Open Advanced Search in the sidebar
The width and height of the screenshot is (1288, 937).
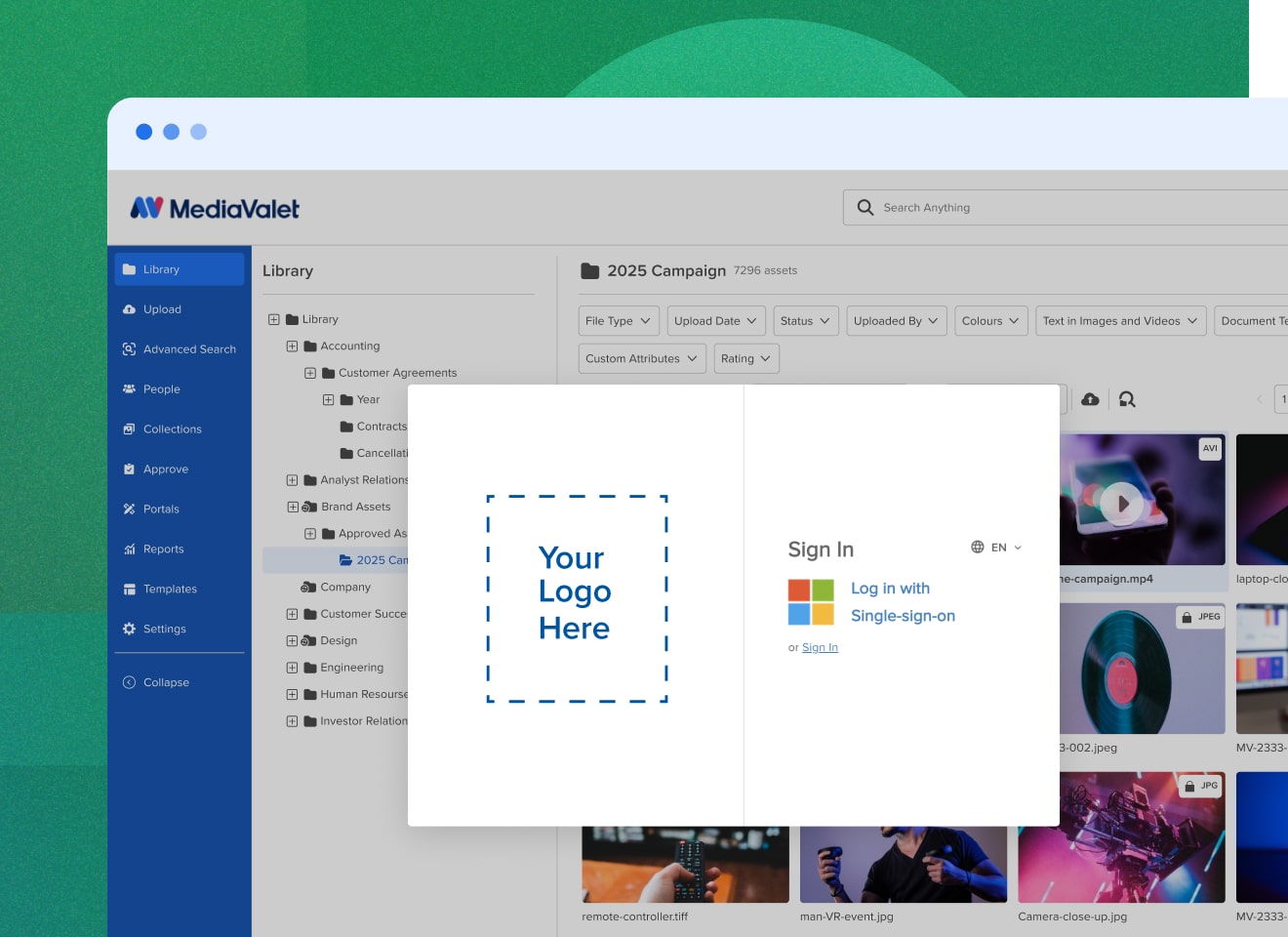[x=180, y=349]
